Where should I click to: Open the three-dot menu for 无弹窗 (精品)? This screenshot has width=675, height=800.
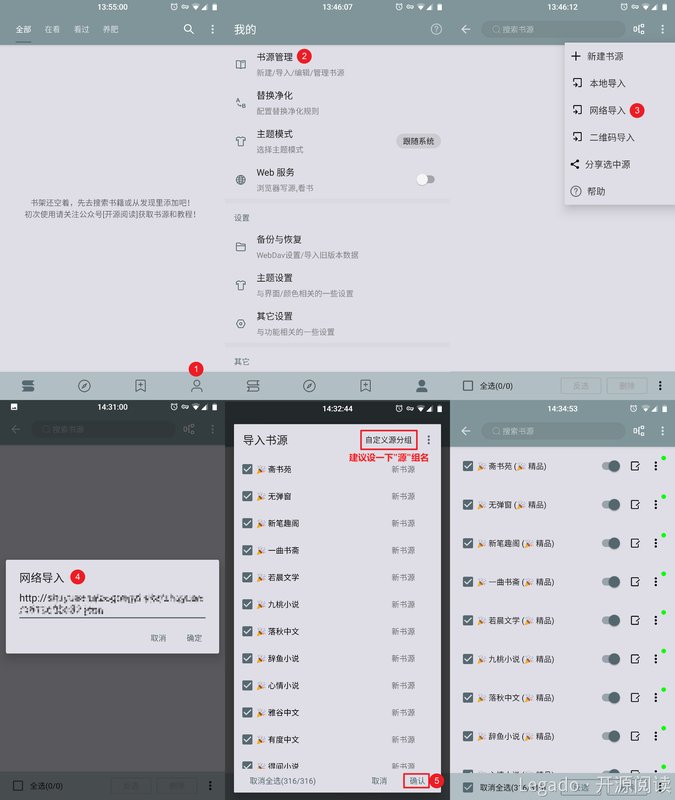(656, 504)
